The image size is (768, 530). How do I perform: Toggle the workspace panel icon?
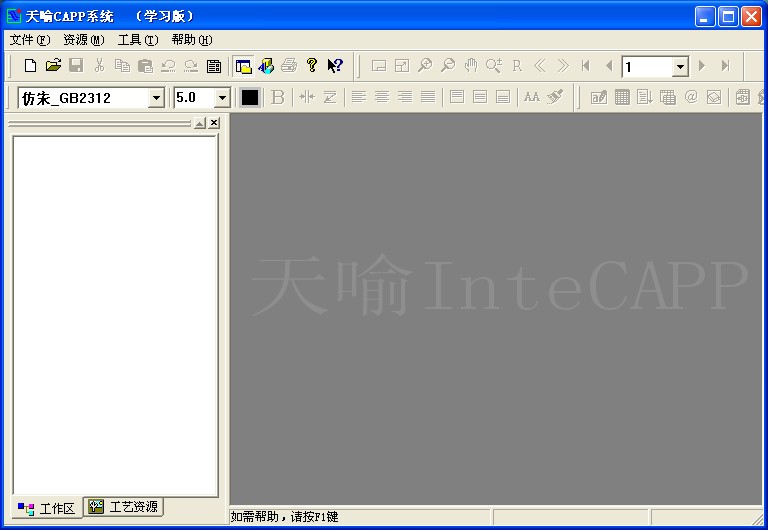click(x=243, y=66)
